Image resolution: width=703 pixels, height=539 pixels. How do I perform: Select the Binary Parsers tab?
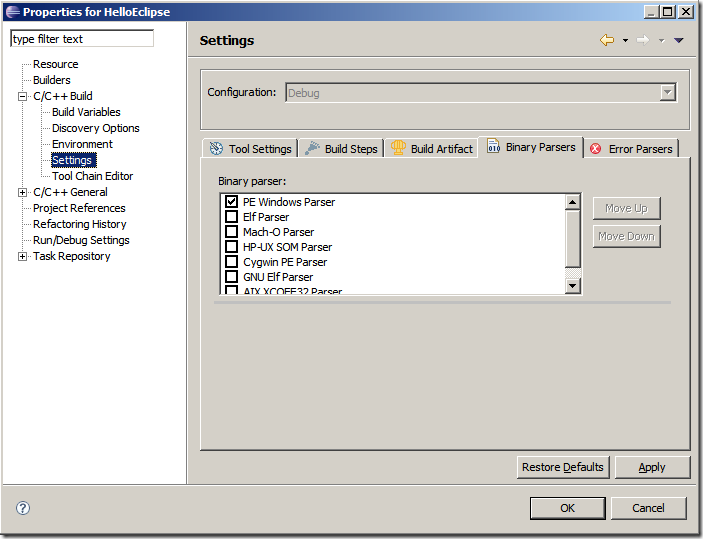[531, 147]
